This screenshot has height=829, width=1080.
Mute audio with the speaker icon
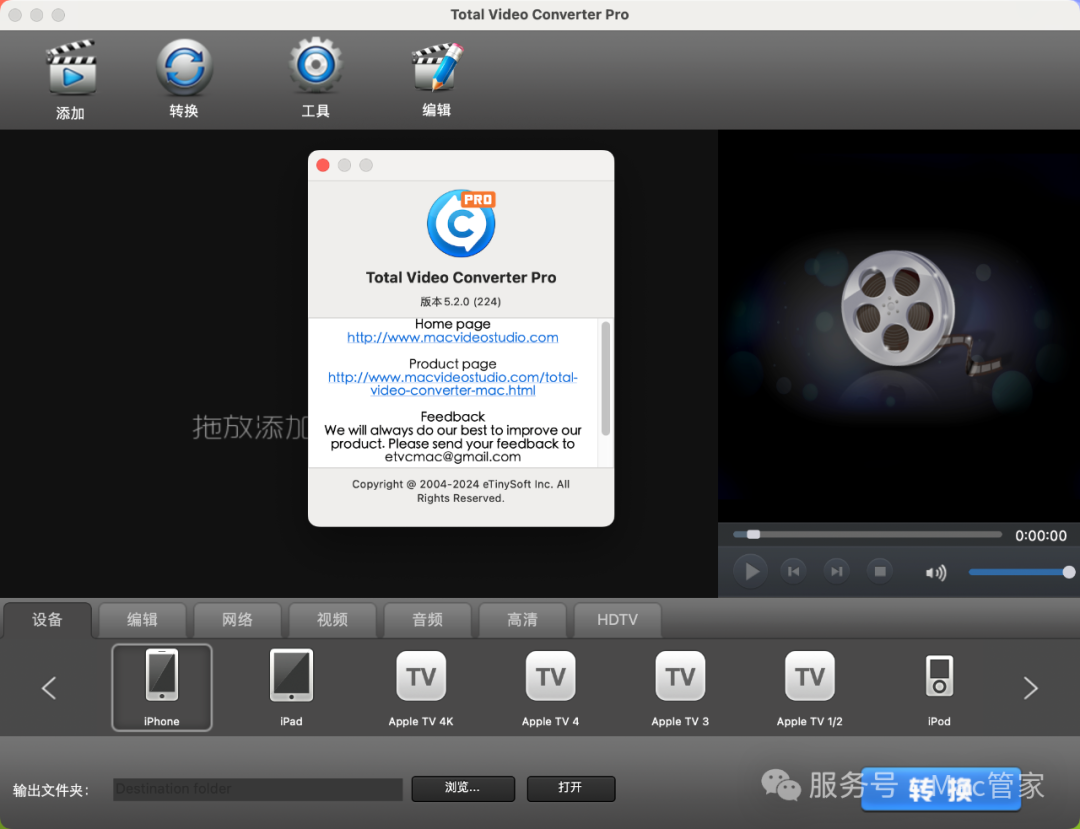pos(936,572)
